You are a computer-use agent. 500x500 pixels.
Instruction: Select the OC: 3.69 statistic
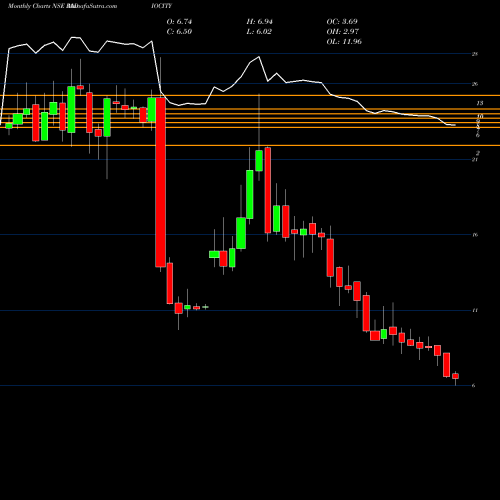point(342,22)
